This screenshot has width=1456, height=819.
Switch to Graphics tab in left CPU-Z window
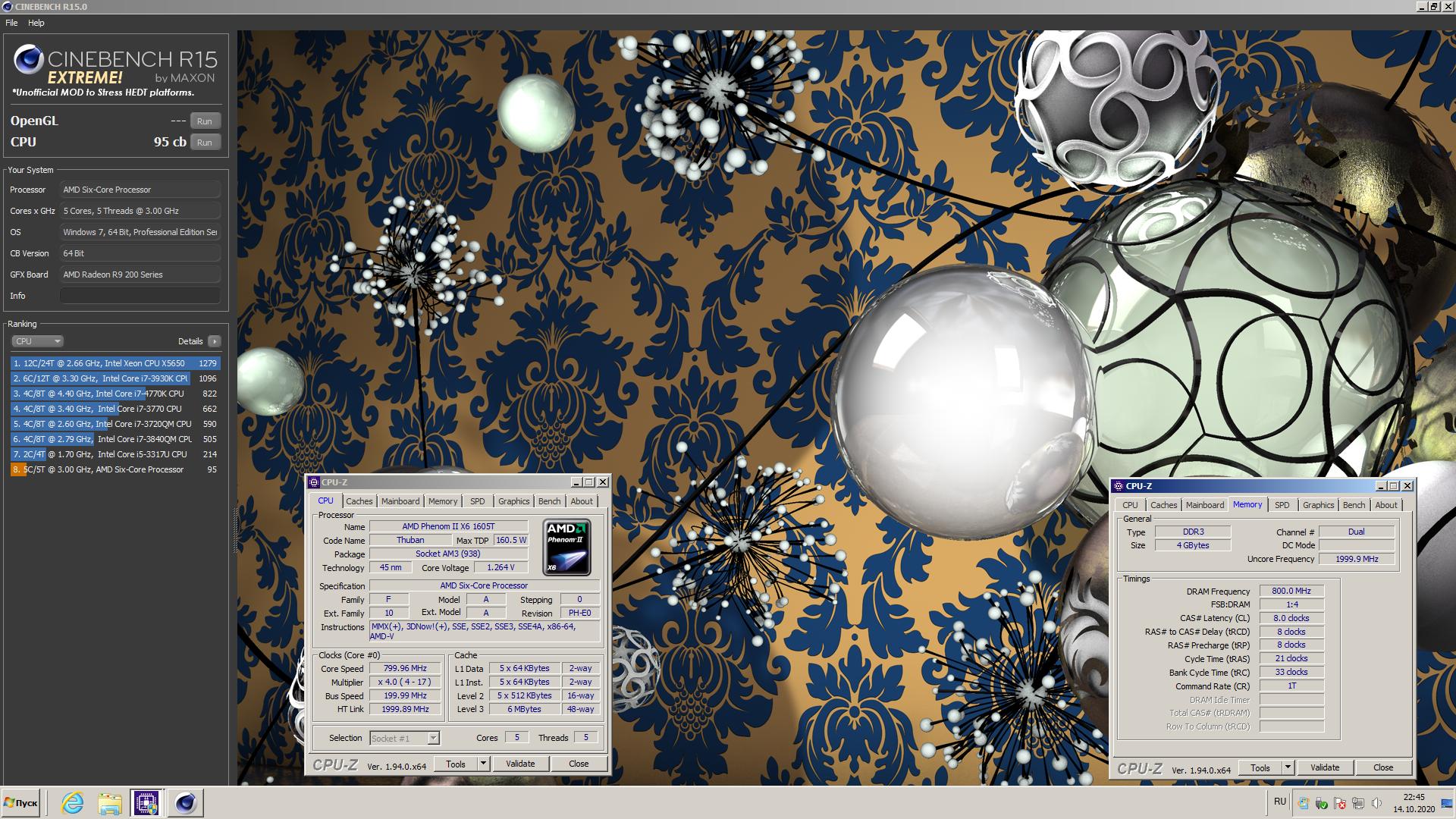(514, 501)
